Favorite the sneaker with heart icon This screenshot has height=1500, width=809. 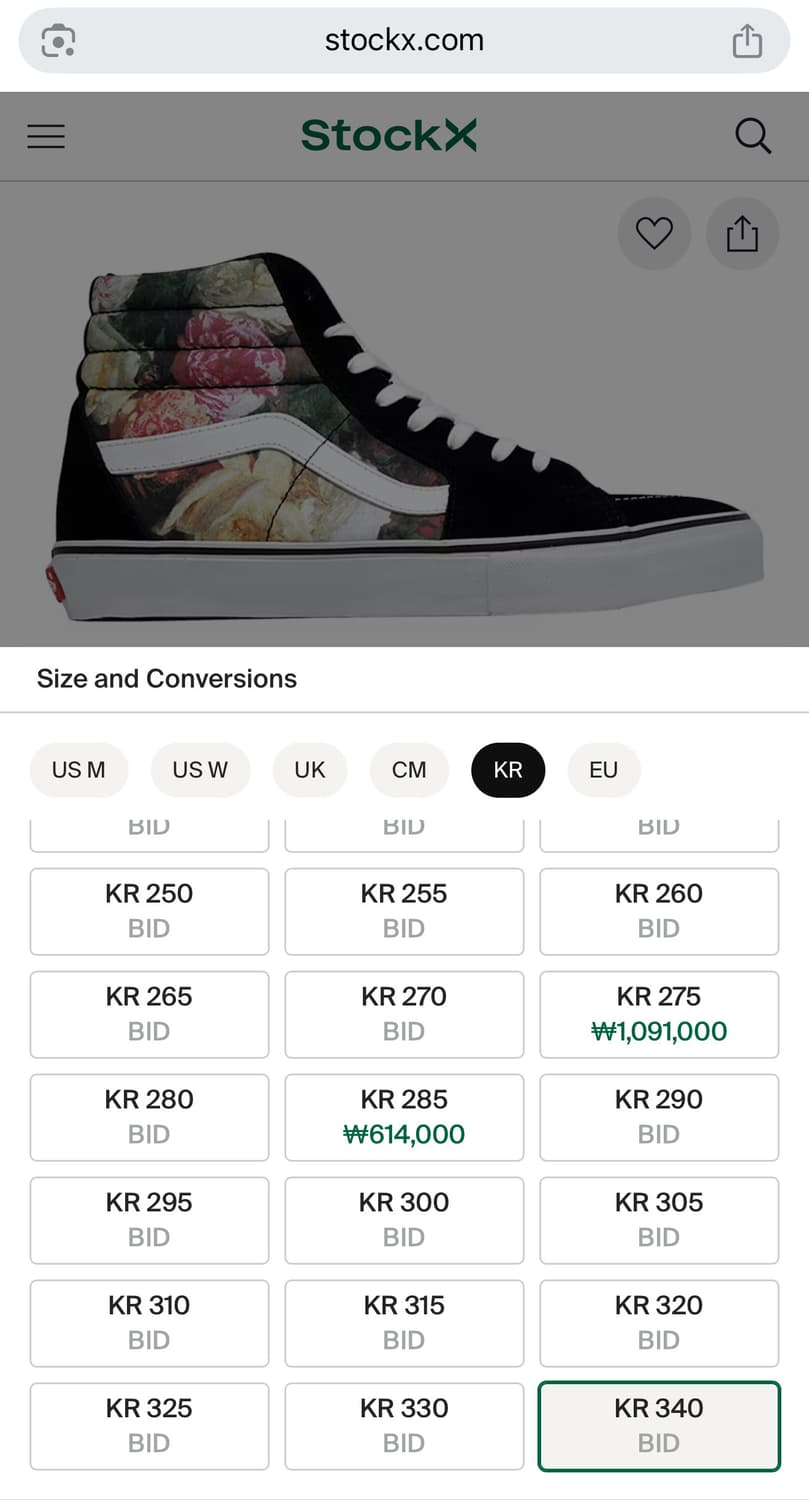tap(654, 234)
